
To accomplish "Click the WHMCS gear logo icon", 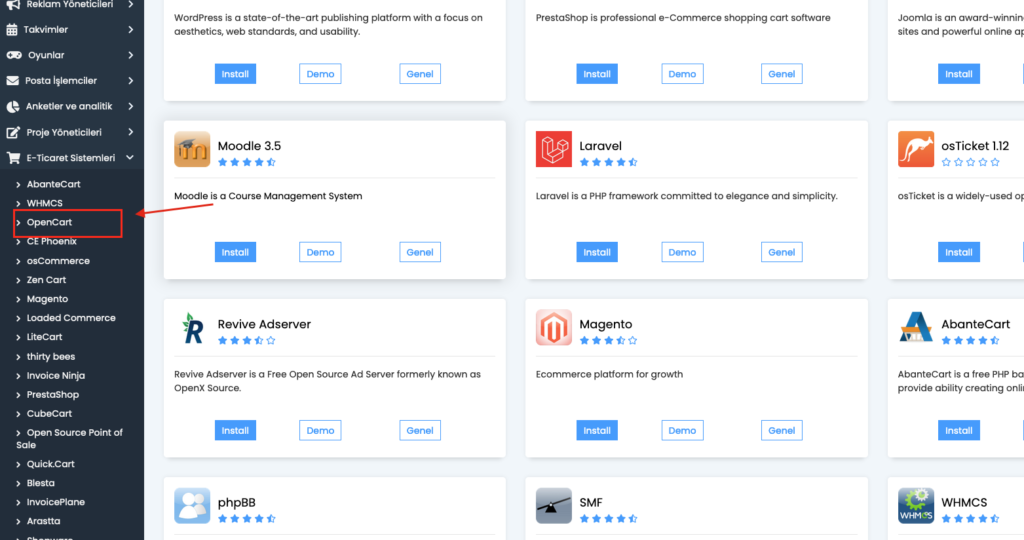I will [916, 505].
